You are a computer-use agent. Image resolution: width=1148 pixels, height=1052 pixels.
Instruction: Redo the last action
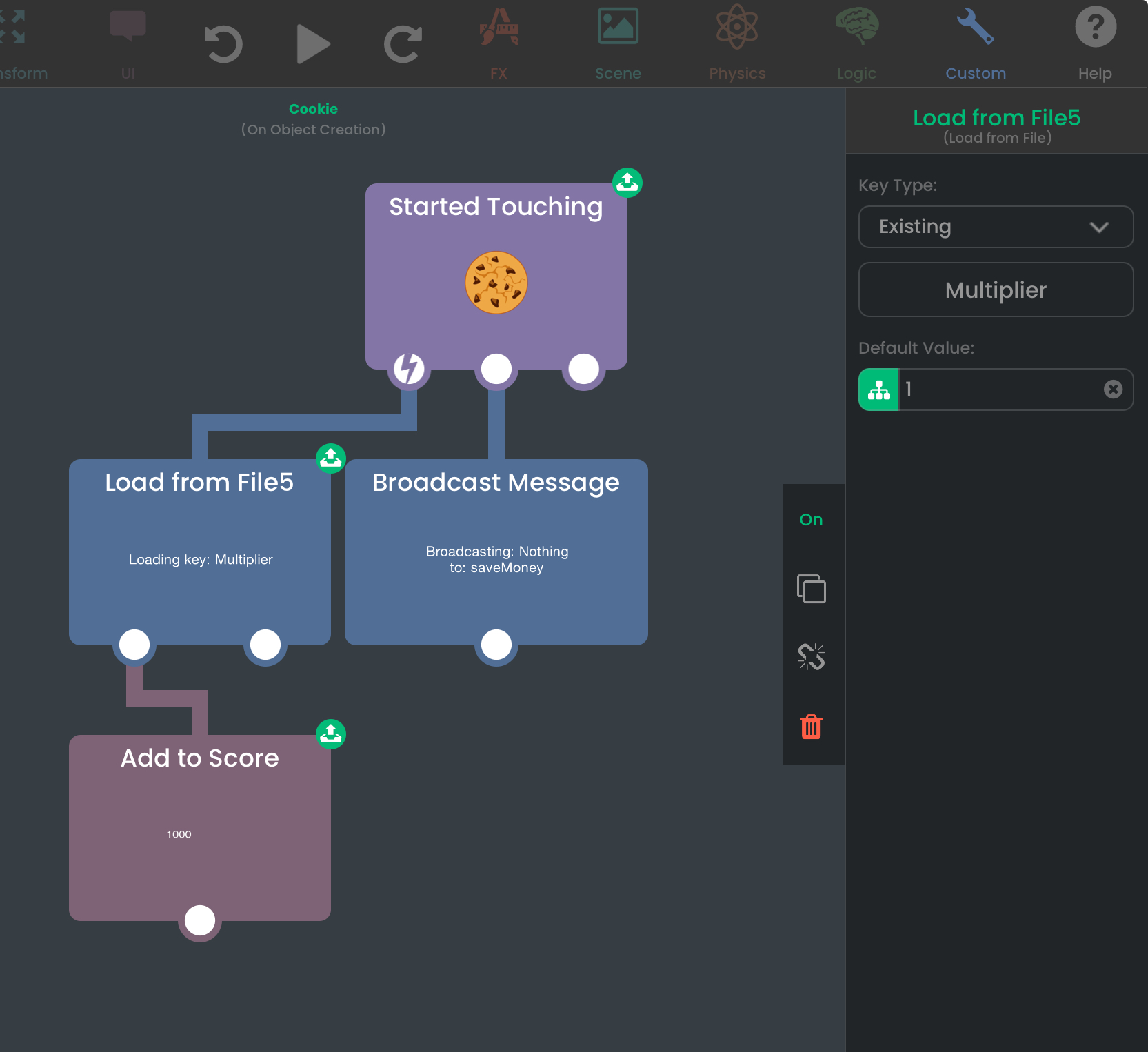(x=403, y=44)
